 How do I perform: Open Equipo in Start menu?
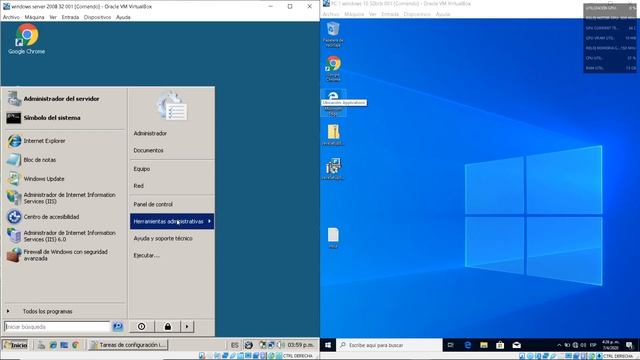(142, 169)
